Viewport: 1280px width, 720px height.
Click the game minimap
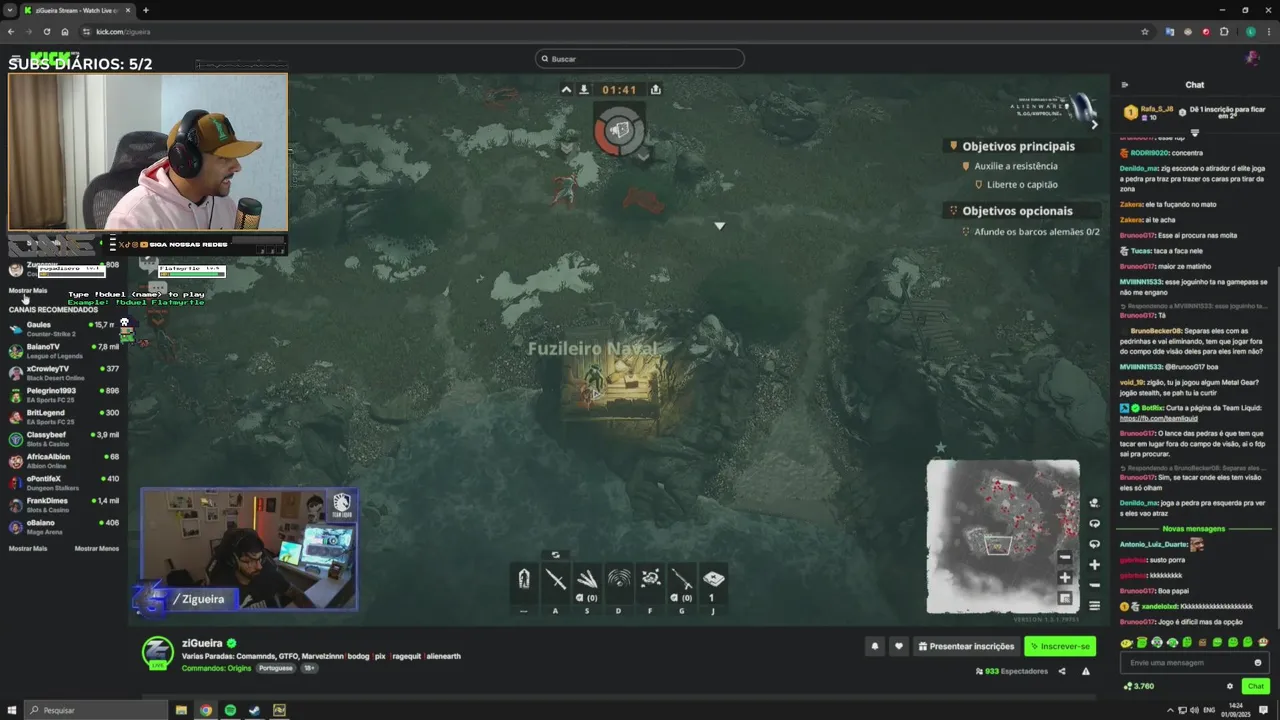[1003, 536]
